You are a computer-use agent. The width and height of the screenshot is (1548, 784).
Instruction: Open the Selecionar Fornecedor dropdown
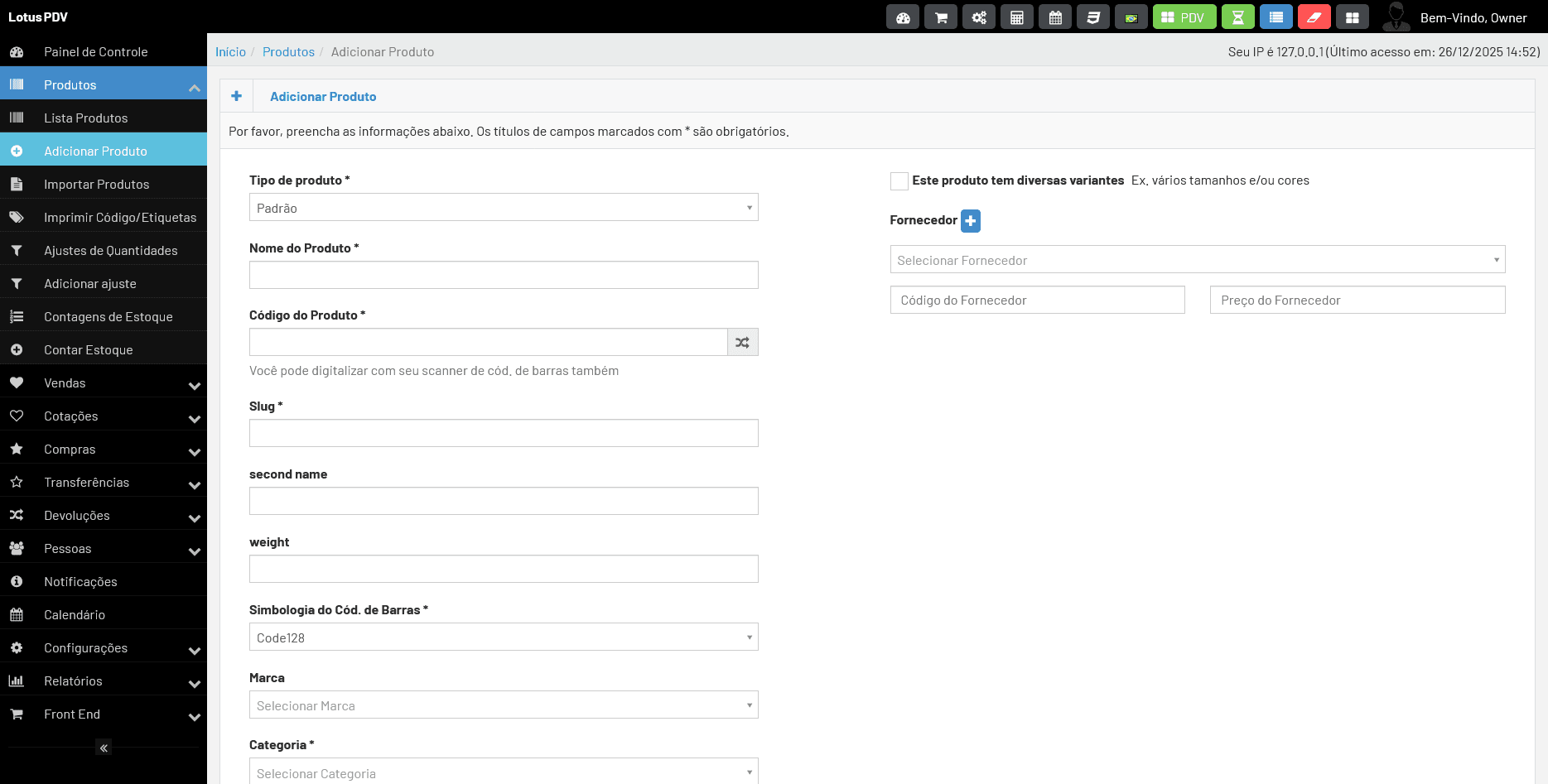1197,260
